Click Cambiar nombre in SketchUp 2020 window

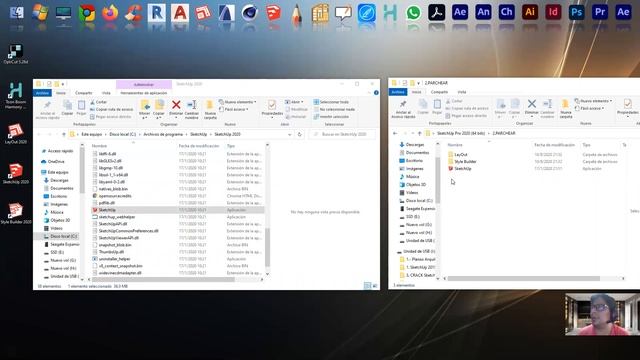(x=191, y=109)
